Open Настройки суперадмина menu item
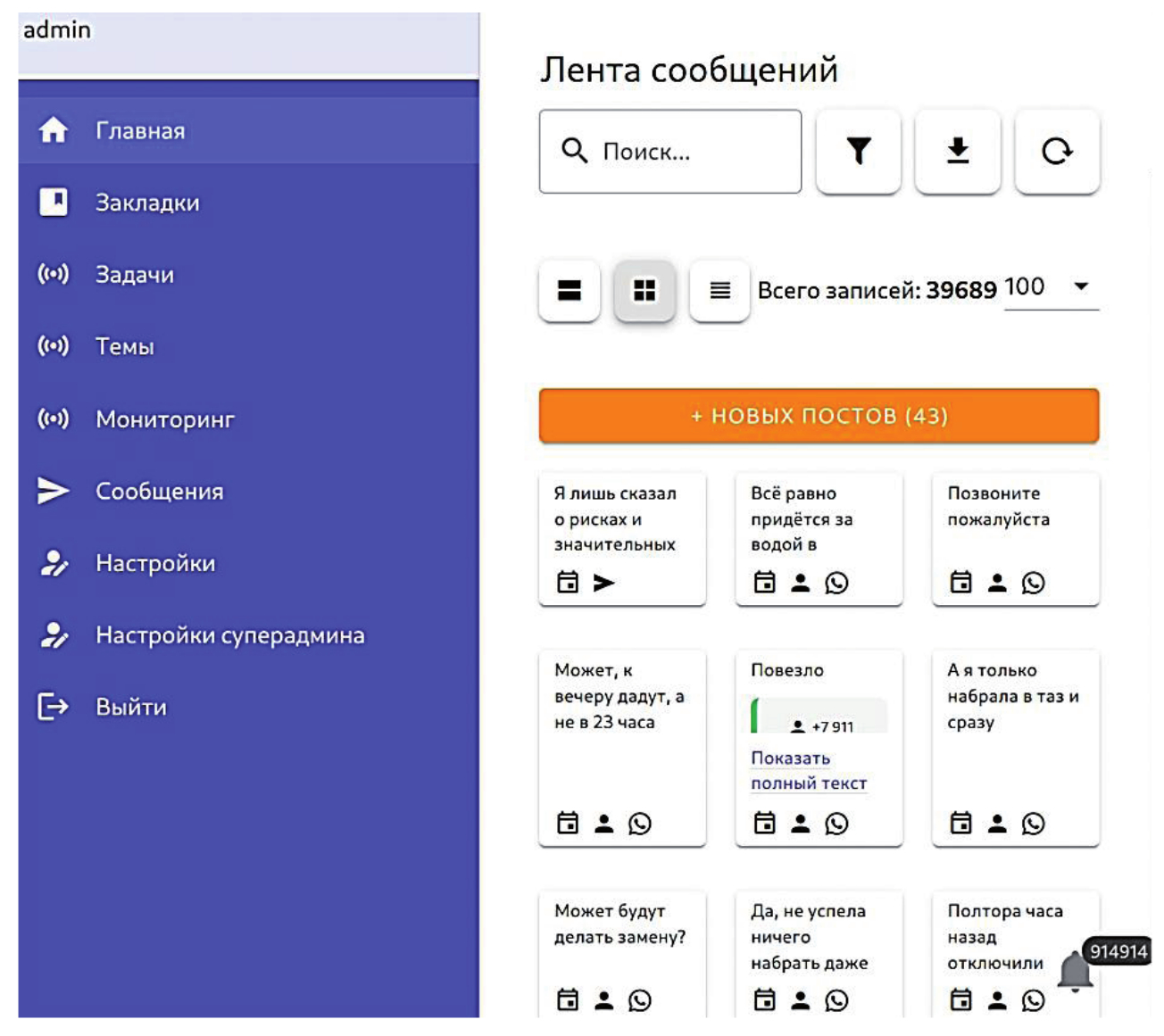 pyautogui.click(x=229, y=635)
